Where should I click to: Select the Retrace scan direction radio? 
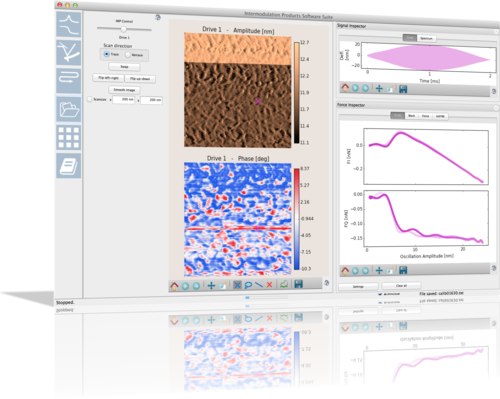[128, 55]
